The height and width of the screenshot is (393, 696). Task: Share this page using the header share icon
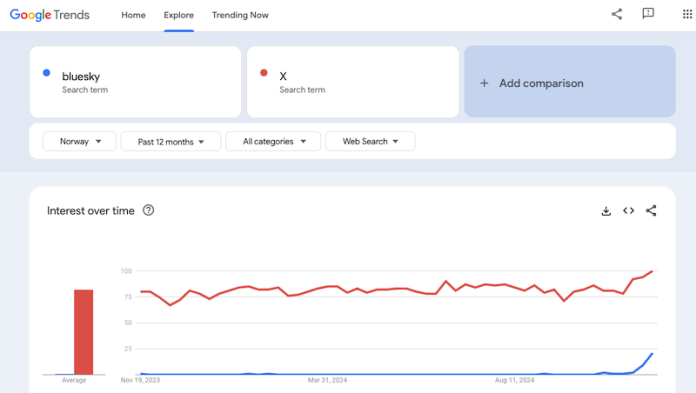(617, 14)
